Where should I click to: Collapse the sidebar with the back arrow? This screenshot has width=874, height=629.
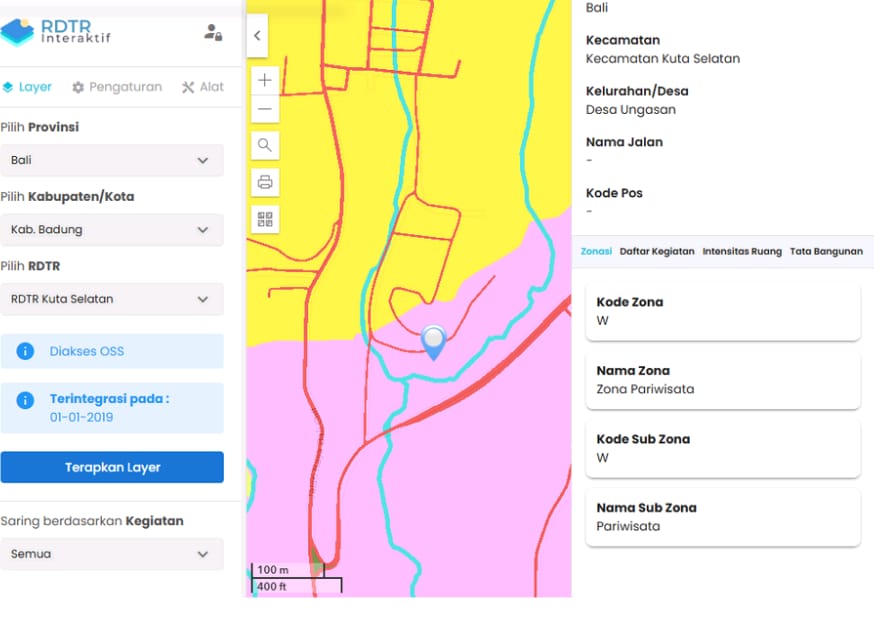coord(257,36)
